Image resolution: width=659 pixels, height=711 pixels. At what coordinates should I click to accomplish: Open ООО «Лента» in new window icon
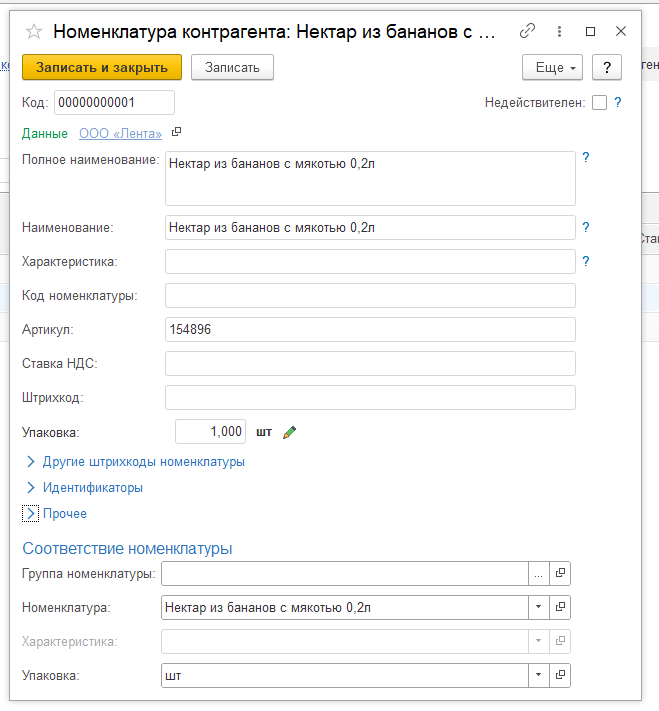(x=177, y=132)
